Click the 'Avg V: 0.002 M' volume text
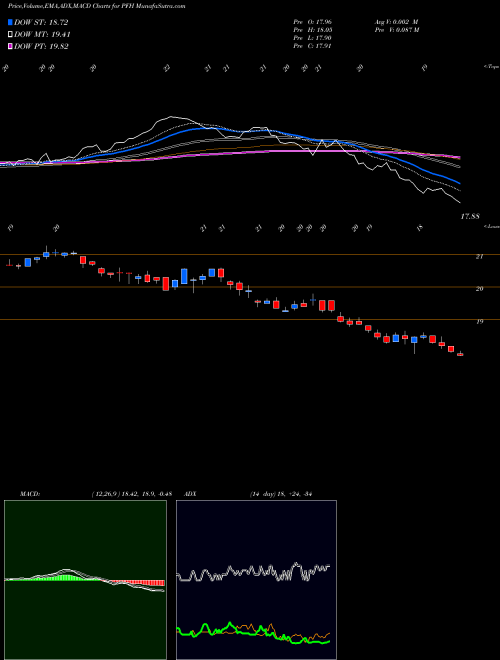500x660 pixels. 396,22
